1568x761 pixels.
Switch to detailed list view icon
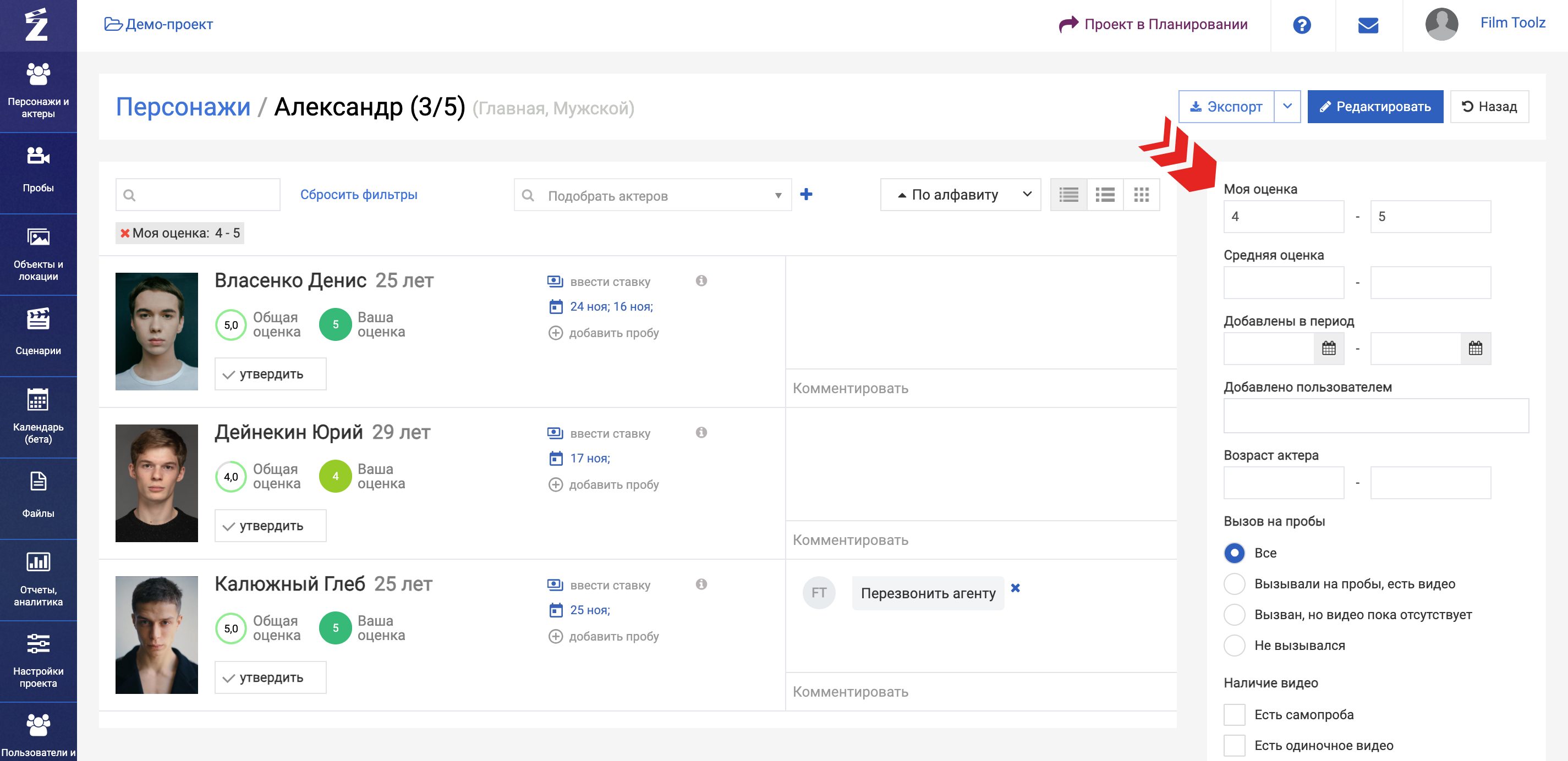pos(1105,195)
